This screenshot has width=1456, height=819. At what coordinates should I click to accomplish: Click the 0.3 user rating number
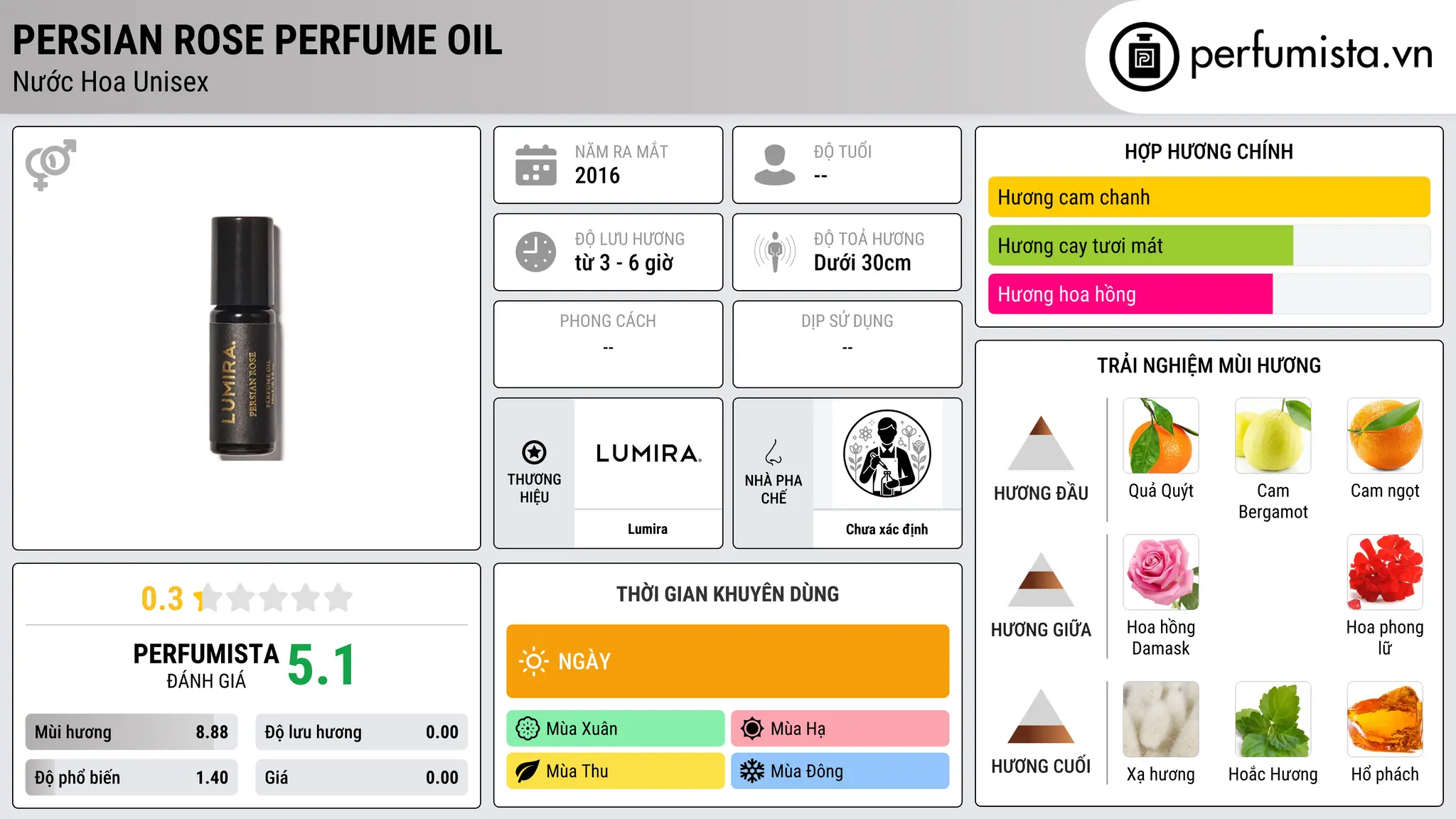pos(162,599)
